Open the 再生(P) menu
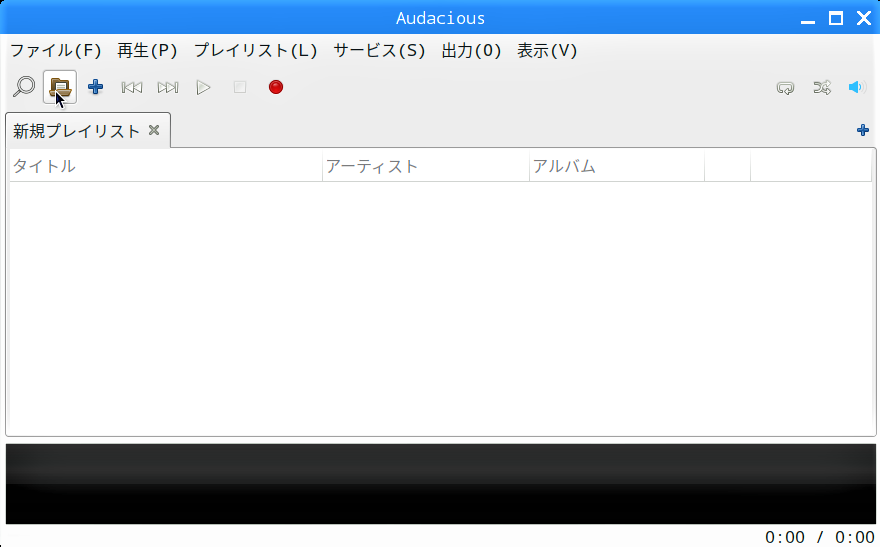 pyautogui.click(x=147, y=50)
